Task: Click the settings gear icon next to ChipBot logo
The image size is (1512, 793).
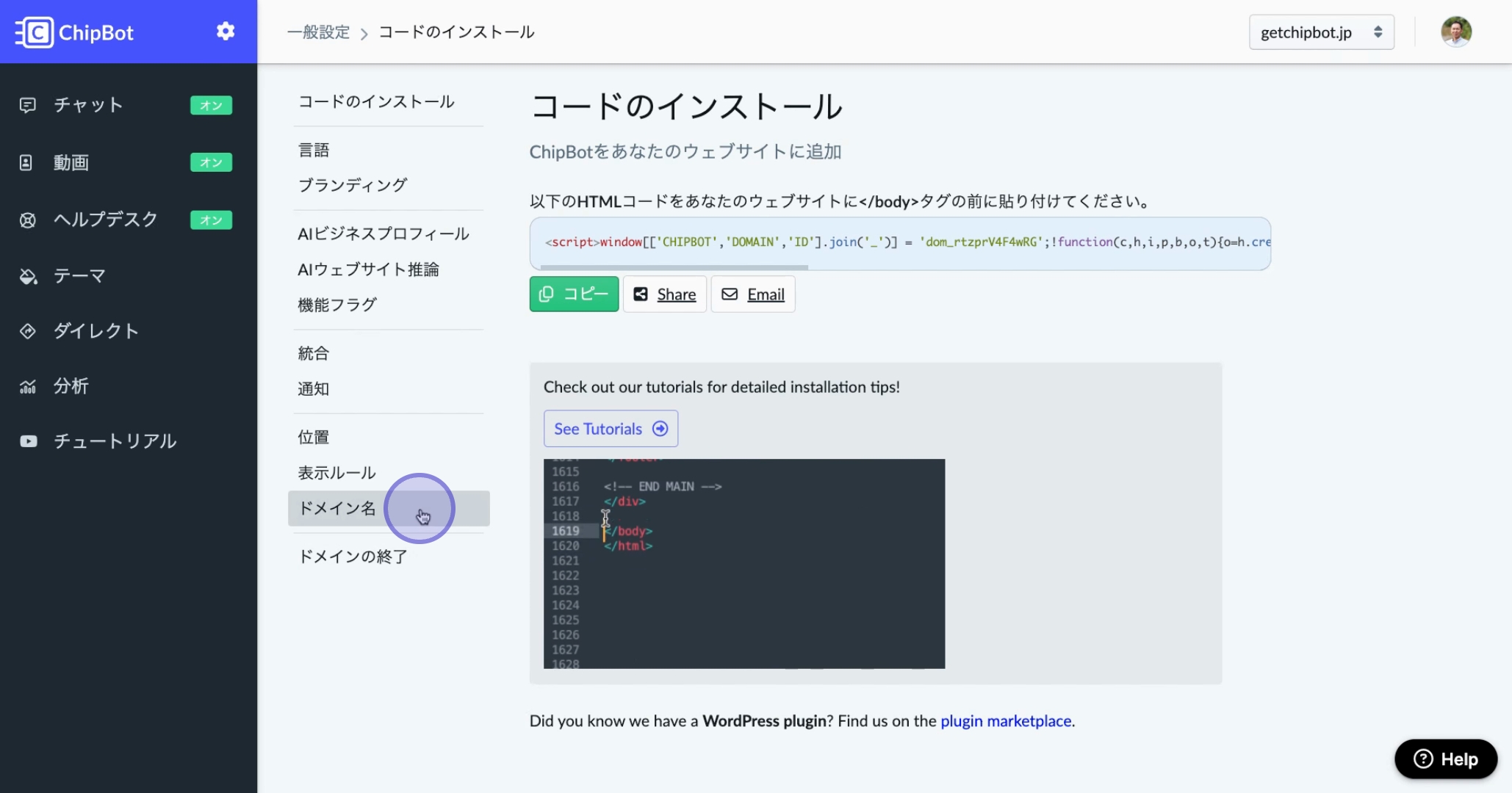Action: pyautogui.click(x=226, y=31)
